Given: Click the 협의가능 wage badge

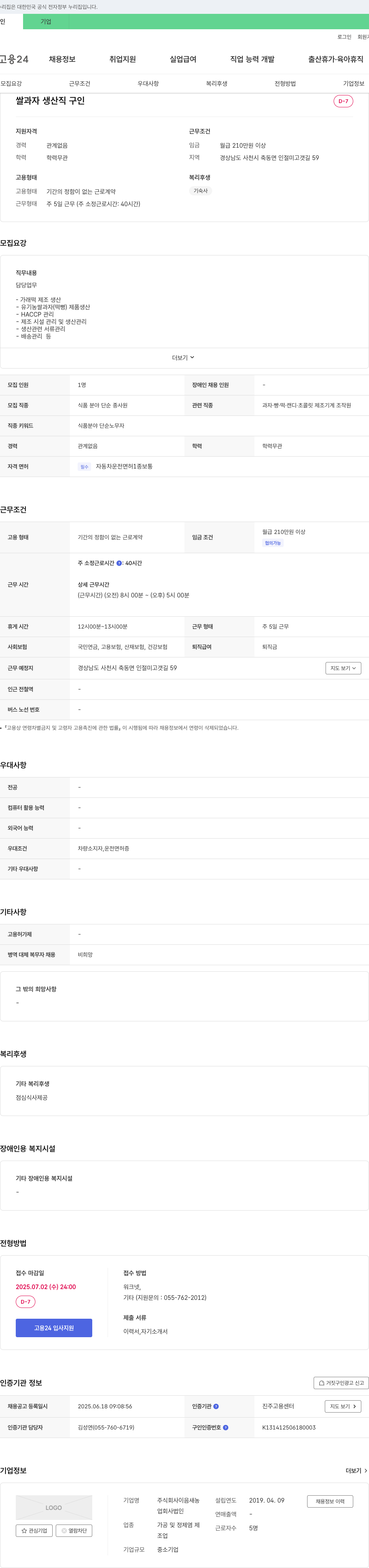Looking at the screenshot, I should 273,543.
